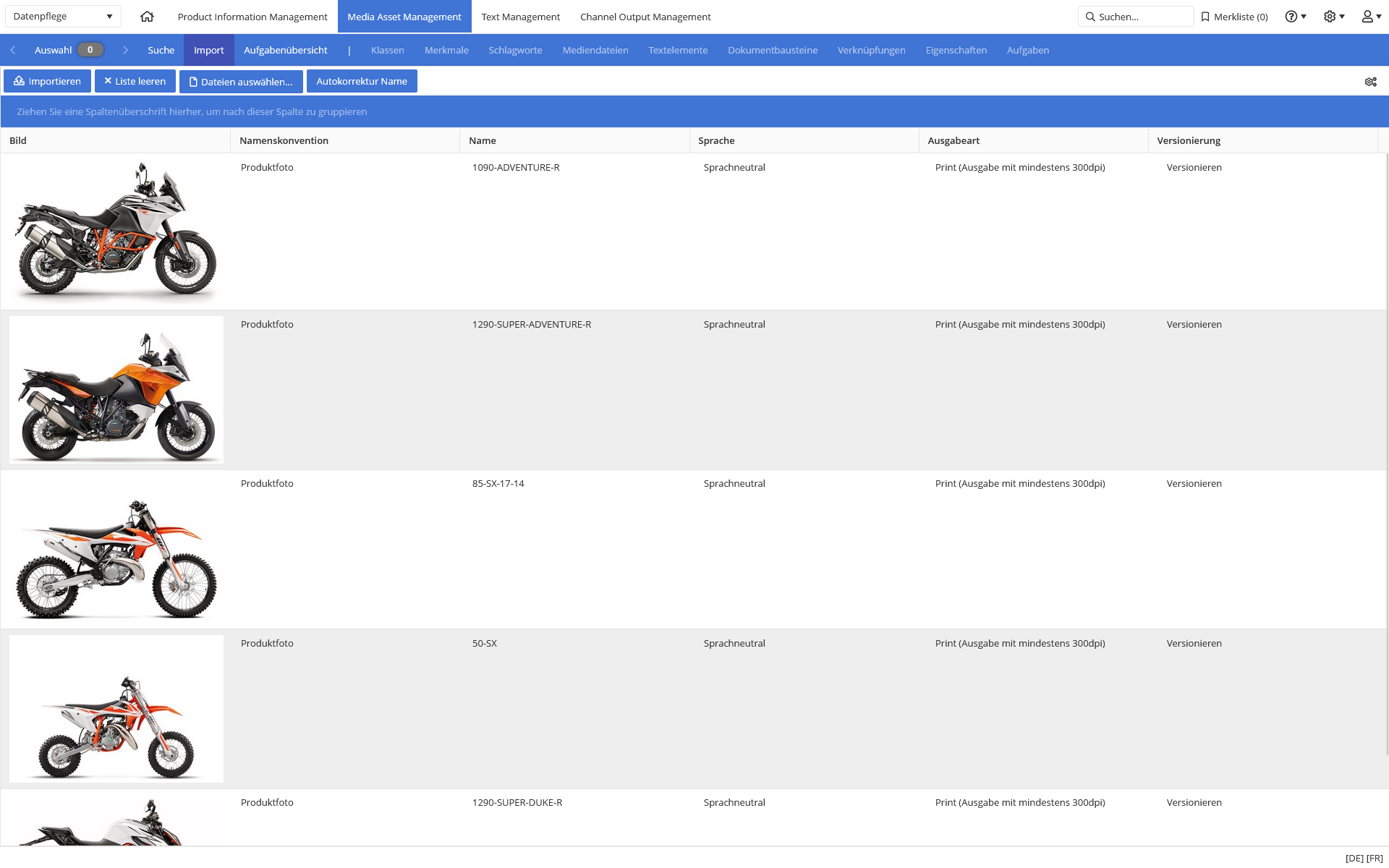Open the Auswahl selection counter
Screen dimensions: 1389x868
69,50
